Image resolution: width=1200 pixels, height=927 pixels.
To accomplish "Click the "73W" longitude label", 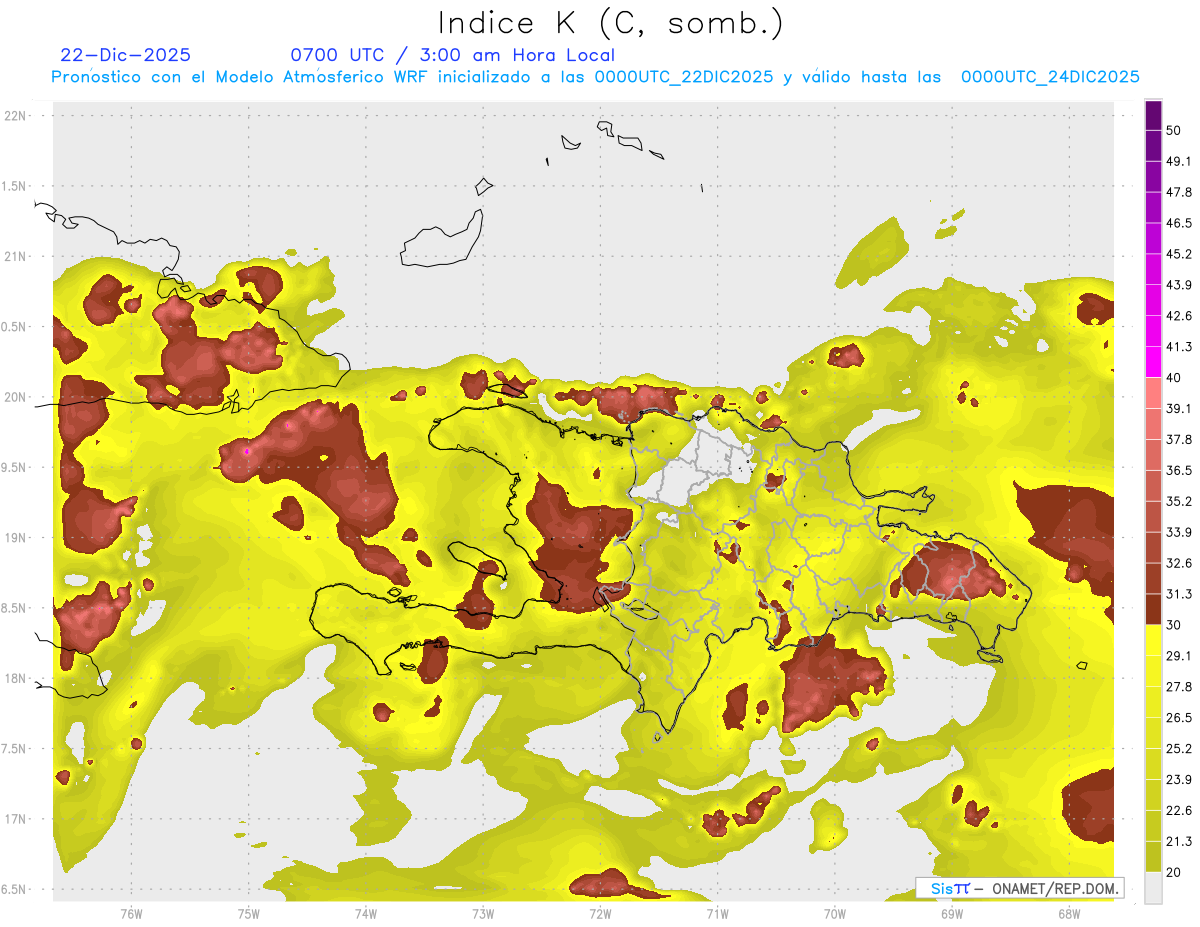I will [x=483, y=914].
